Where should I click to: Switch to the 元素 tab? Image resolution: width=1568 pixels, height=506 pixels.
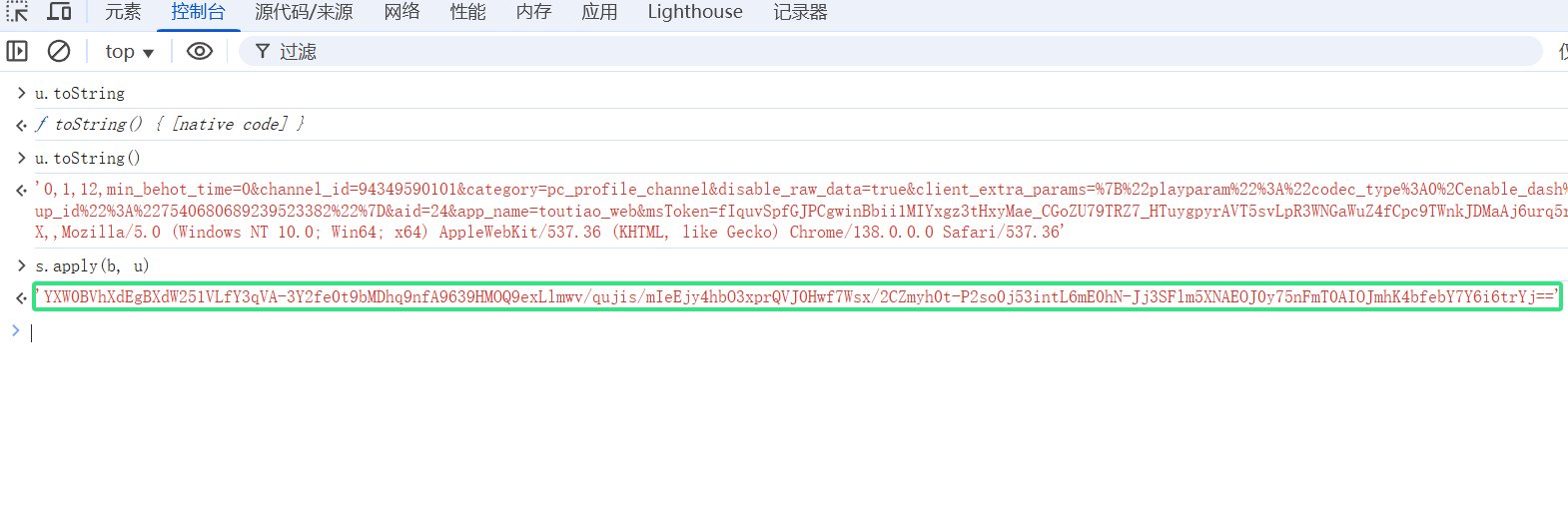coord(123,12)
